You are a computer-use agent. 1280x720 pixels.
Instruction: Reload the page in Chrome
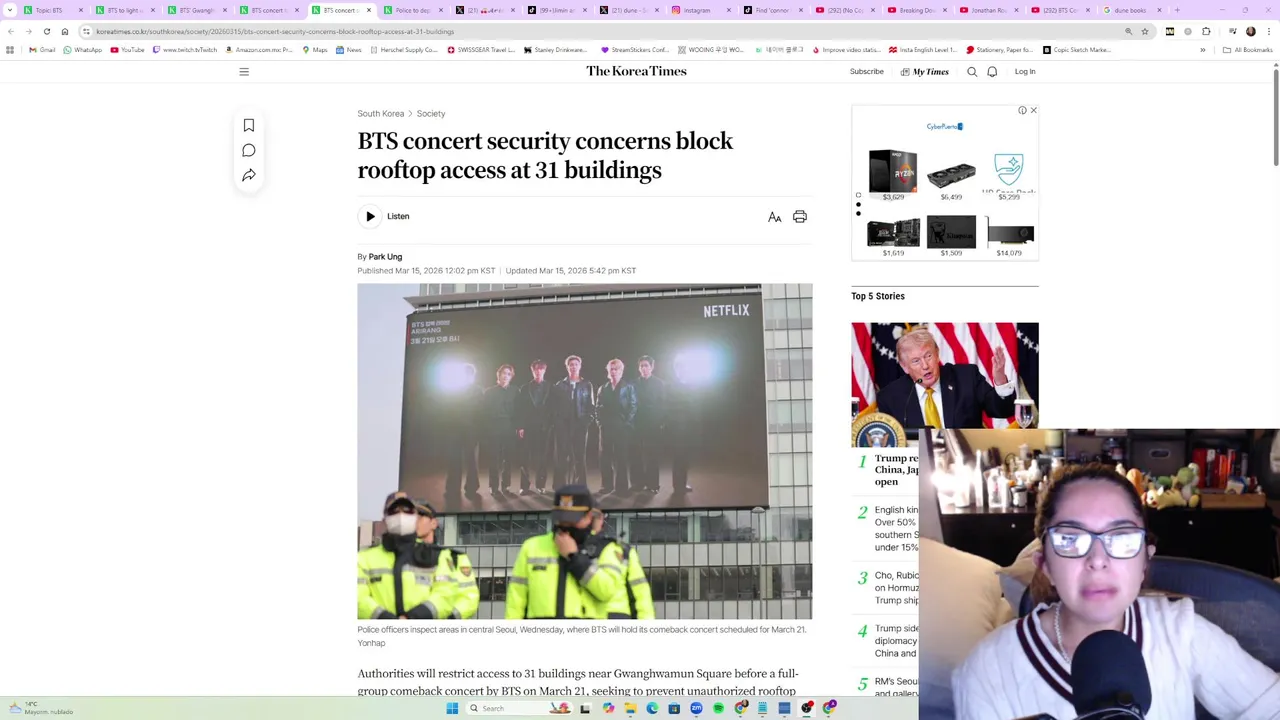[x=46, y=31]
